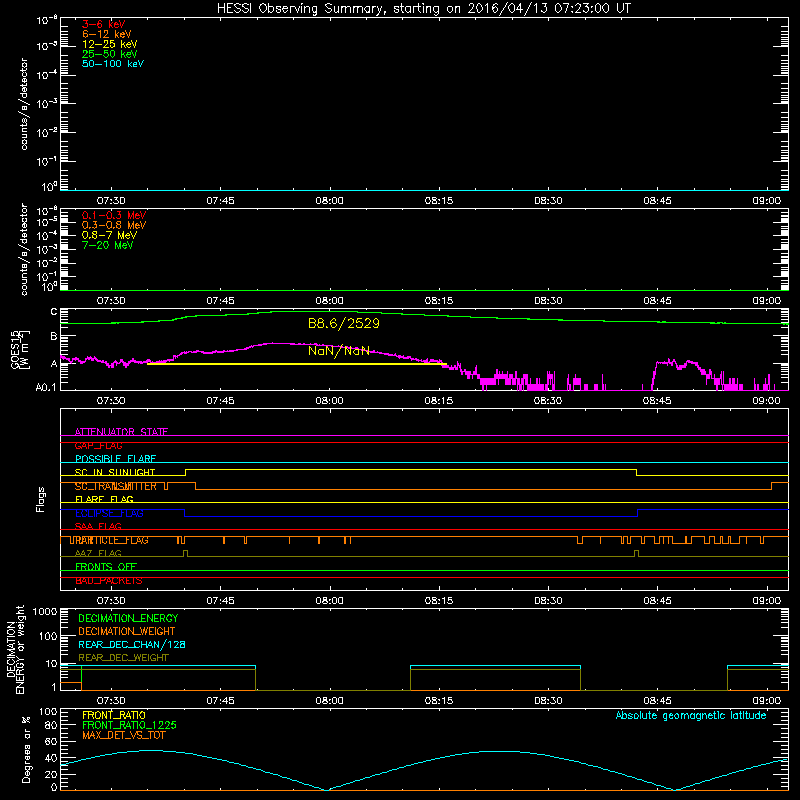Screen dimensions: 800x800
Task: Click the DECIMATION ENERGY or weight axis label
Action: (x=15, y=649)
